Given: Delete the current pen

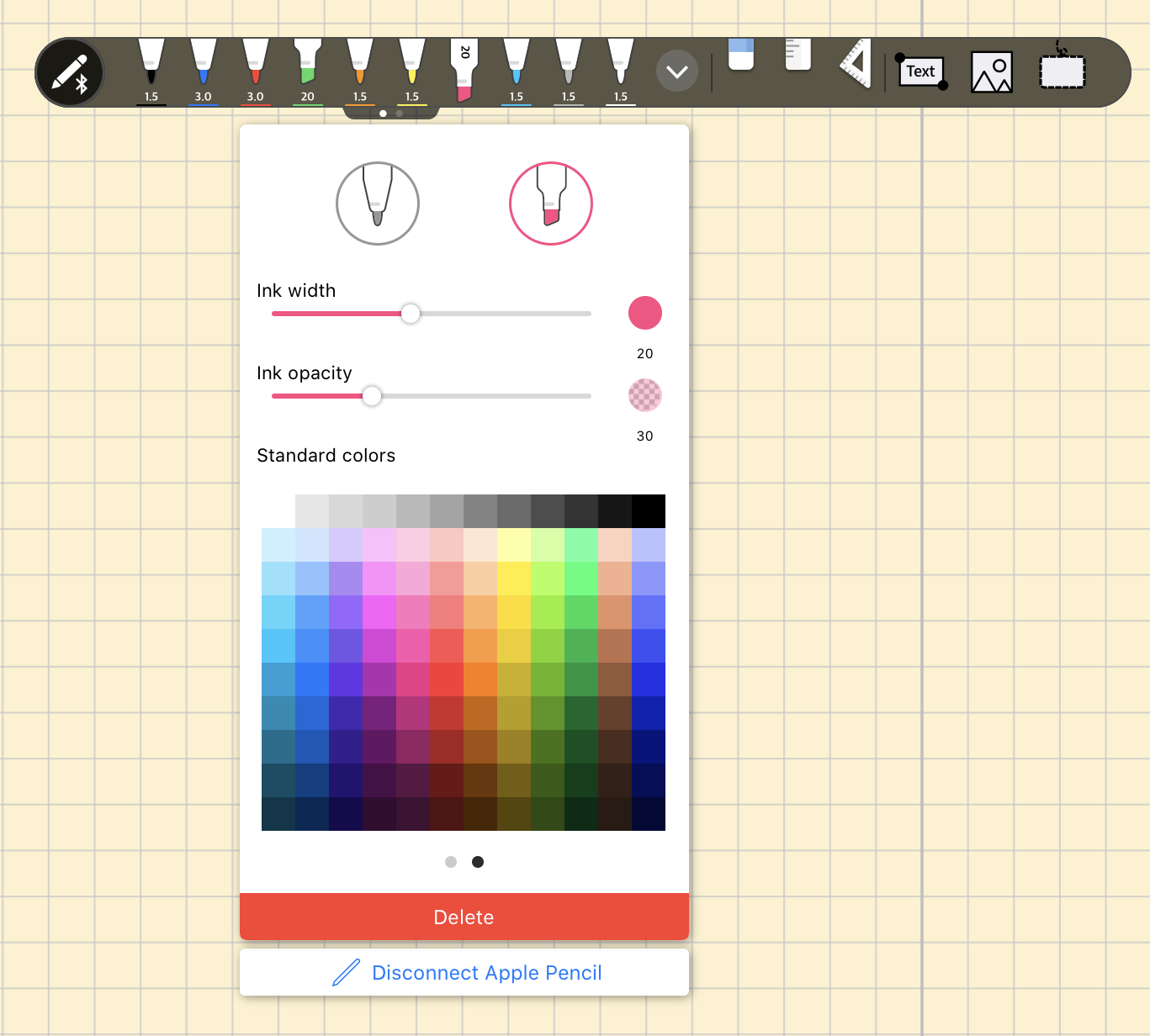Looking at the screenshot, I should [464, 917].
